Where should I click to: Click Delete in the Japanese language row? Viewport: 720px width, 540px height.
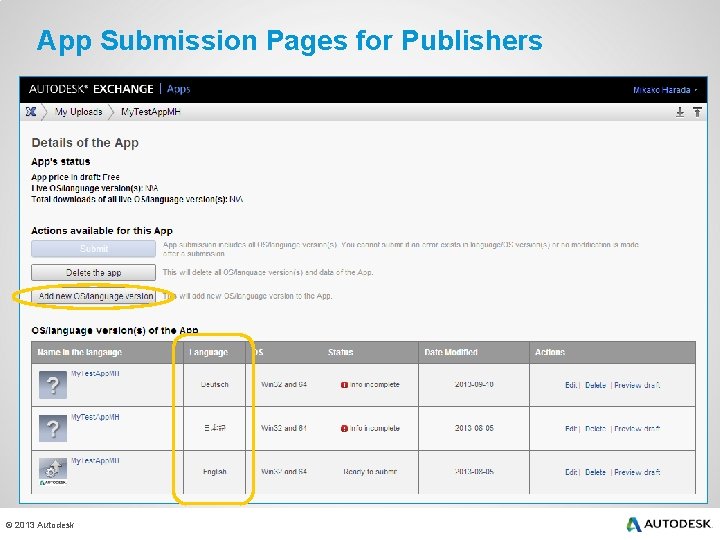click(596, 428)
